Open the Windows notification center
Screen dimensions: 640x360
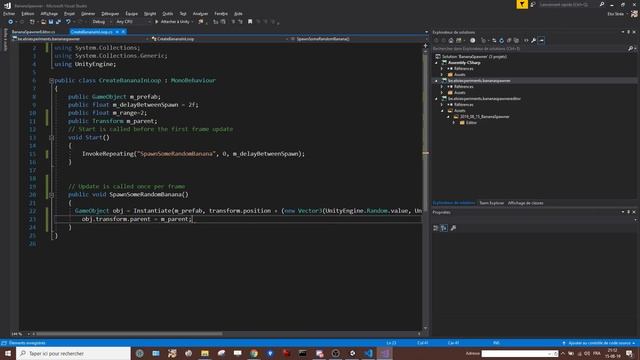tap(629, 353)
